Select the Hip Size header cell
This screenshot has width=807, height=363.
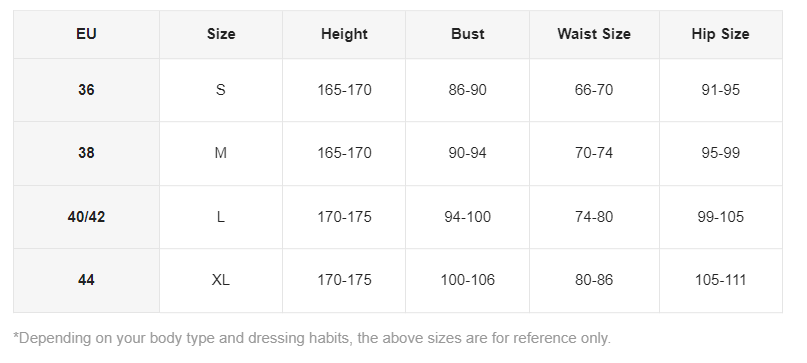[x=721, y=34]
